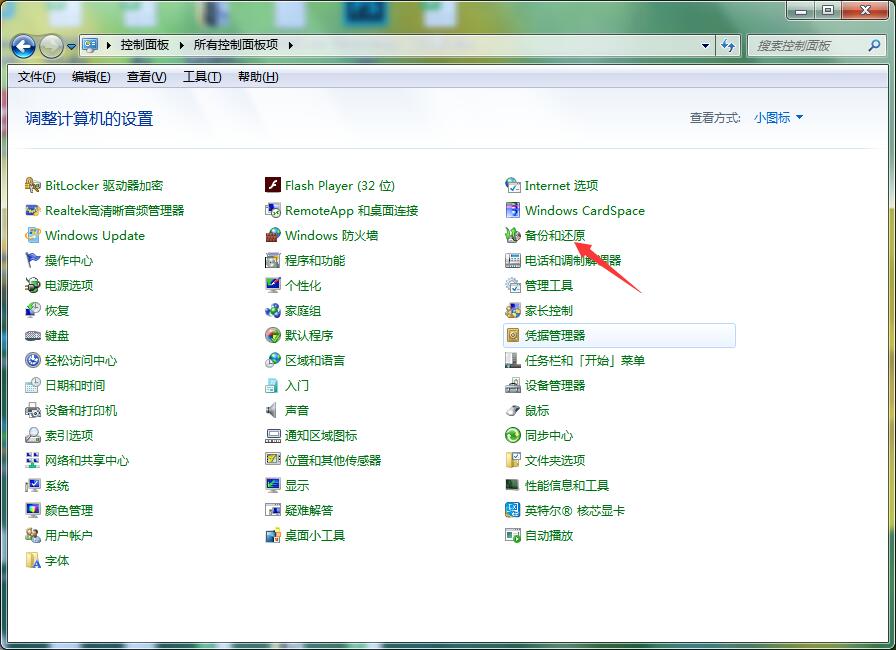
Task: Open the 帮助(H) menu
Action: [x=258, y=77]
